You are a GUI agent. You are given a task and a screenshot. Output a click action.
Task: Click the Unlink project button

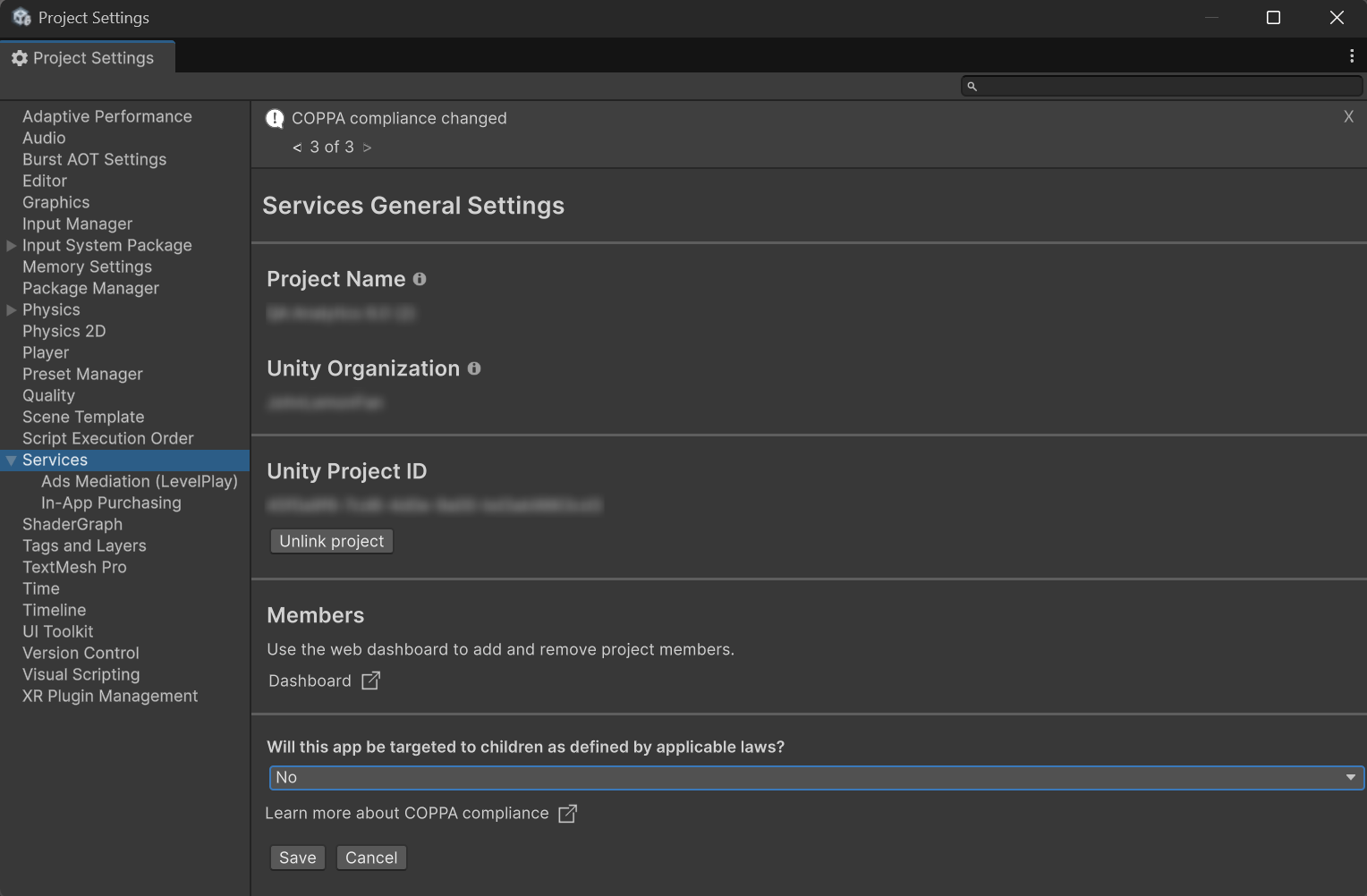331,541
